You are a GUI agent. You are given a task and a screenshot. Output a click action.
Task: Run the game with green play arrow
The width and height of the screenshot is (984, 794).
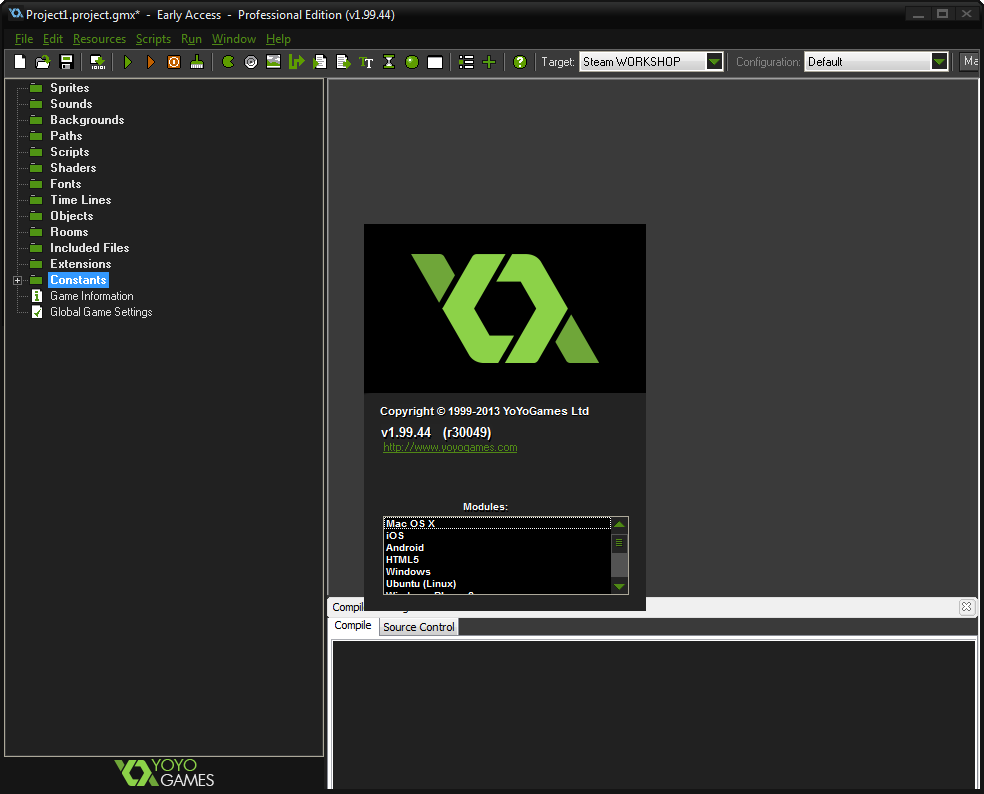(128, 62)
